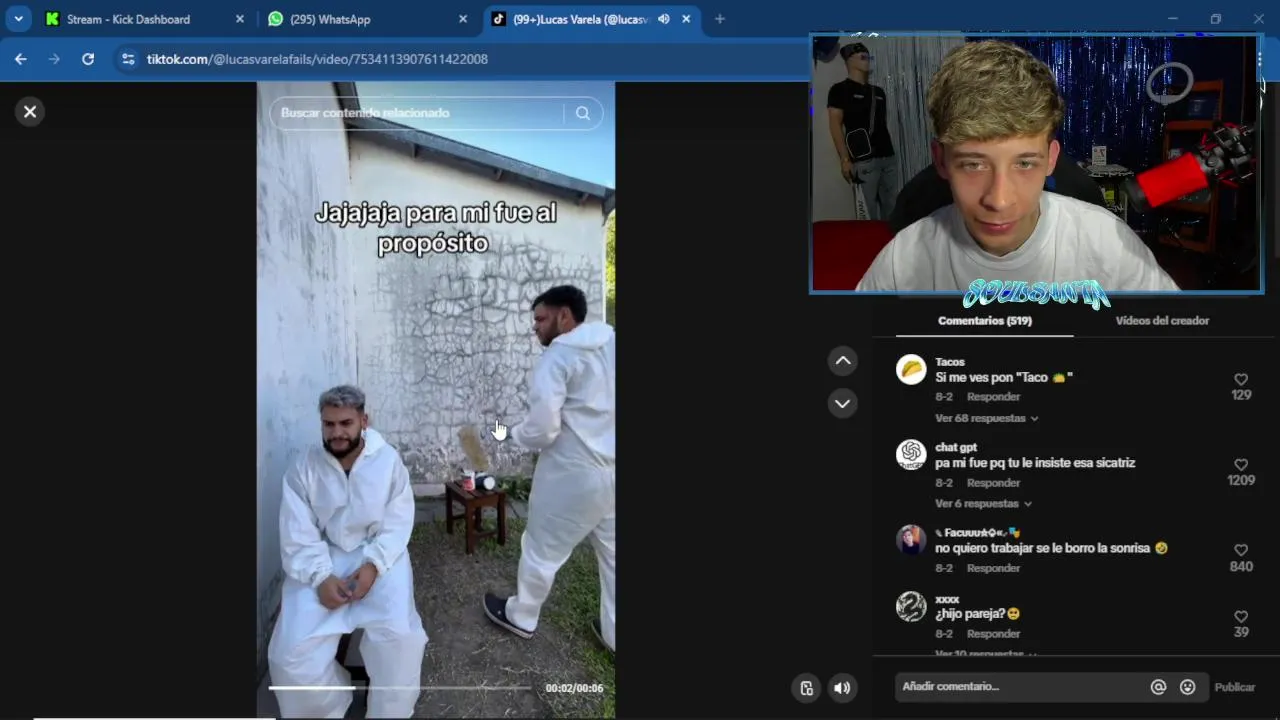Click the video time '00:02/00:06' text
Viewport: 1280px width, 720px height.
pos(574,688)
